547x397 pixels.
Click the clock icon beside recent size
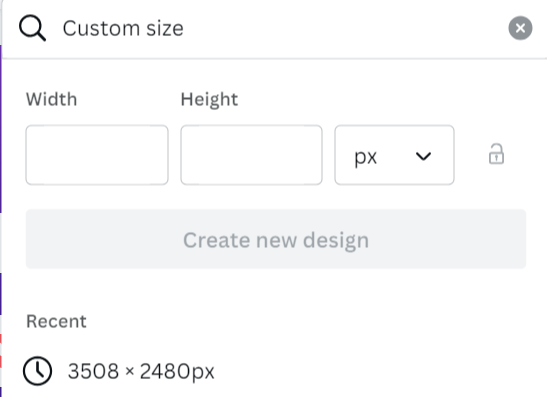pyautogui.click(x=38, y=371)
